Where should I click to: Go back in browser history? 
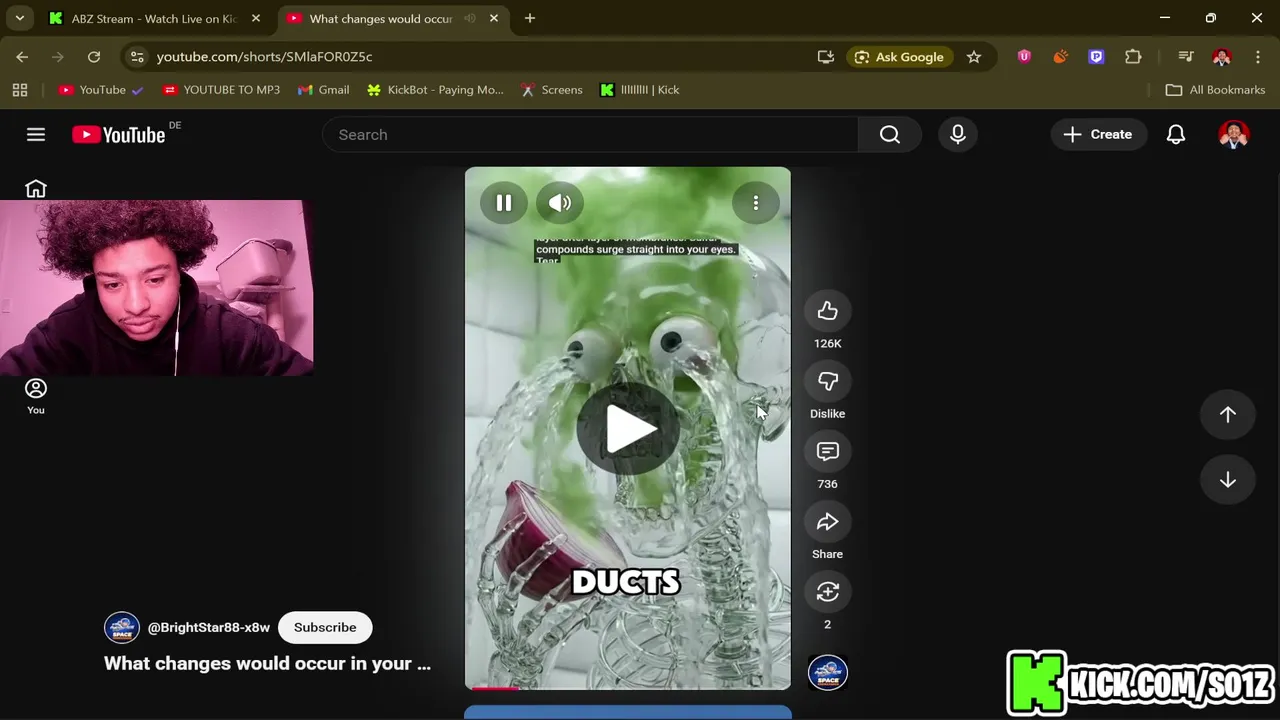[22, 57]
